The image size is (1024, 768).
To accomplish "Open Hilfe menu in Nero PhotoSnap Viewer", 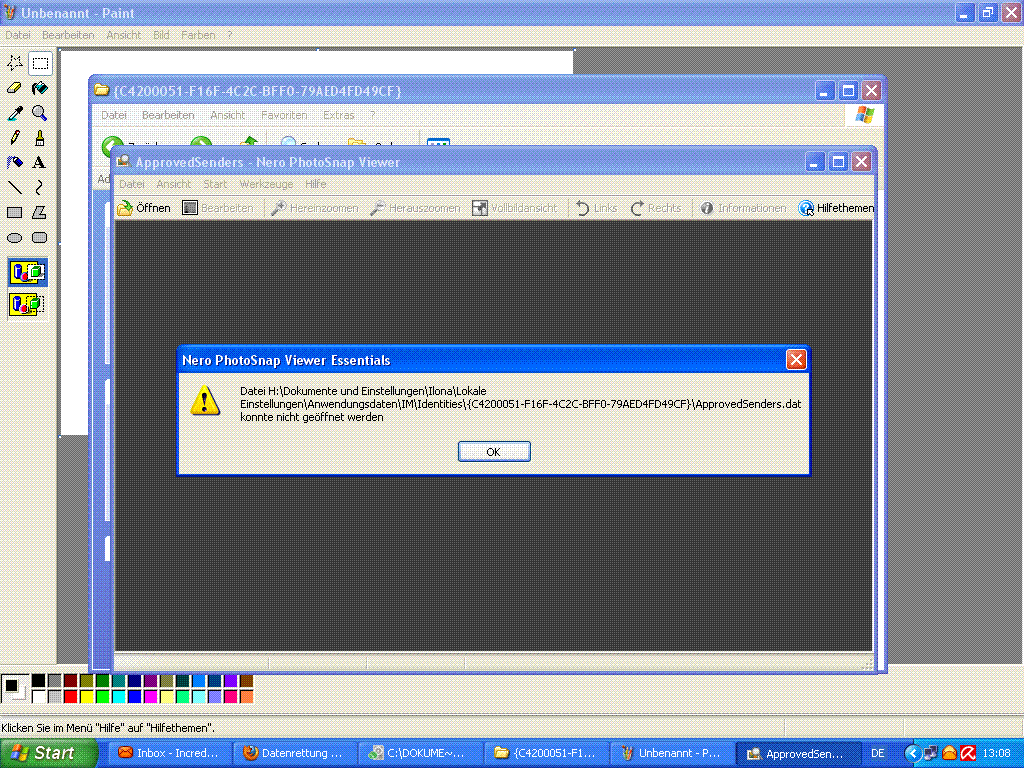I will [315, 184].
